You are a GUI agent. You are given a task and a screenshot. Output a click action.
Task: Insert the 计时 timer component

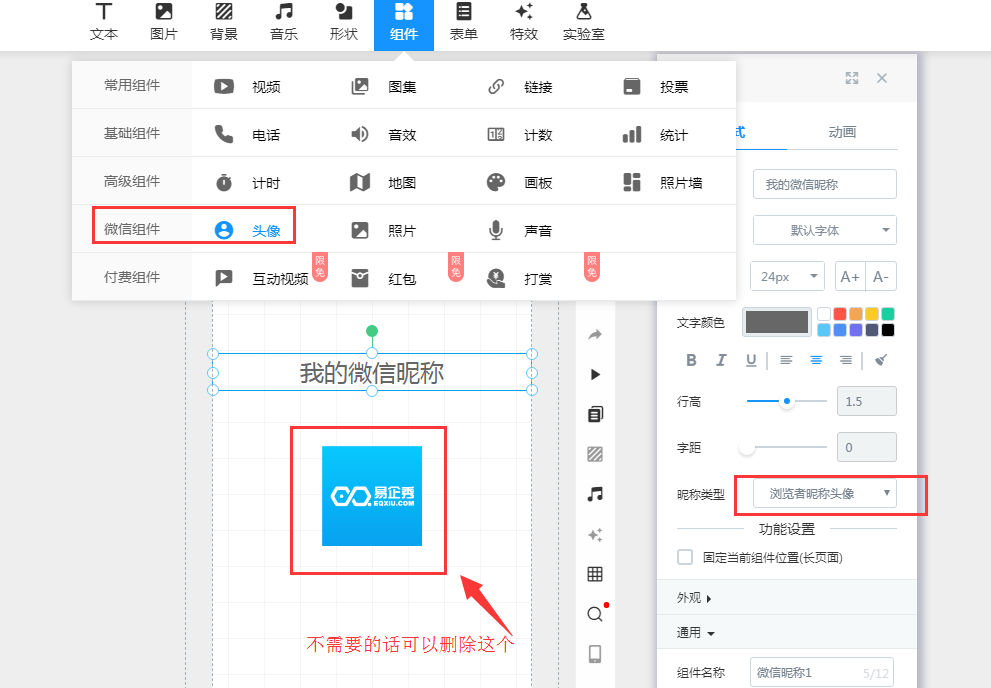247,183
